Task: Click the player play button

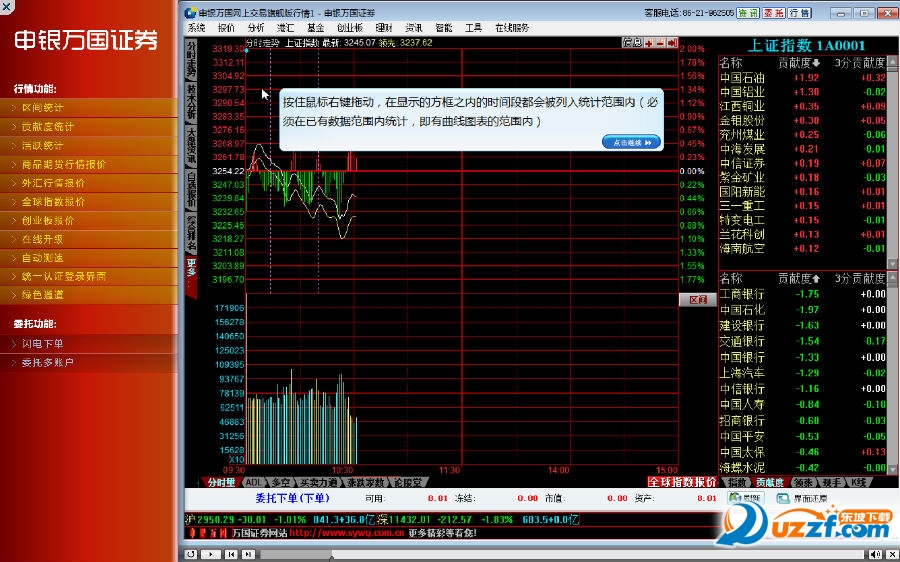Action: 211,554
